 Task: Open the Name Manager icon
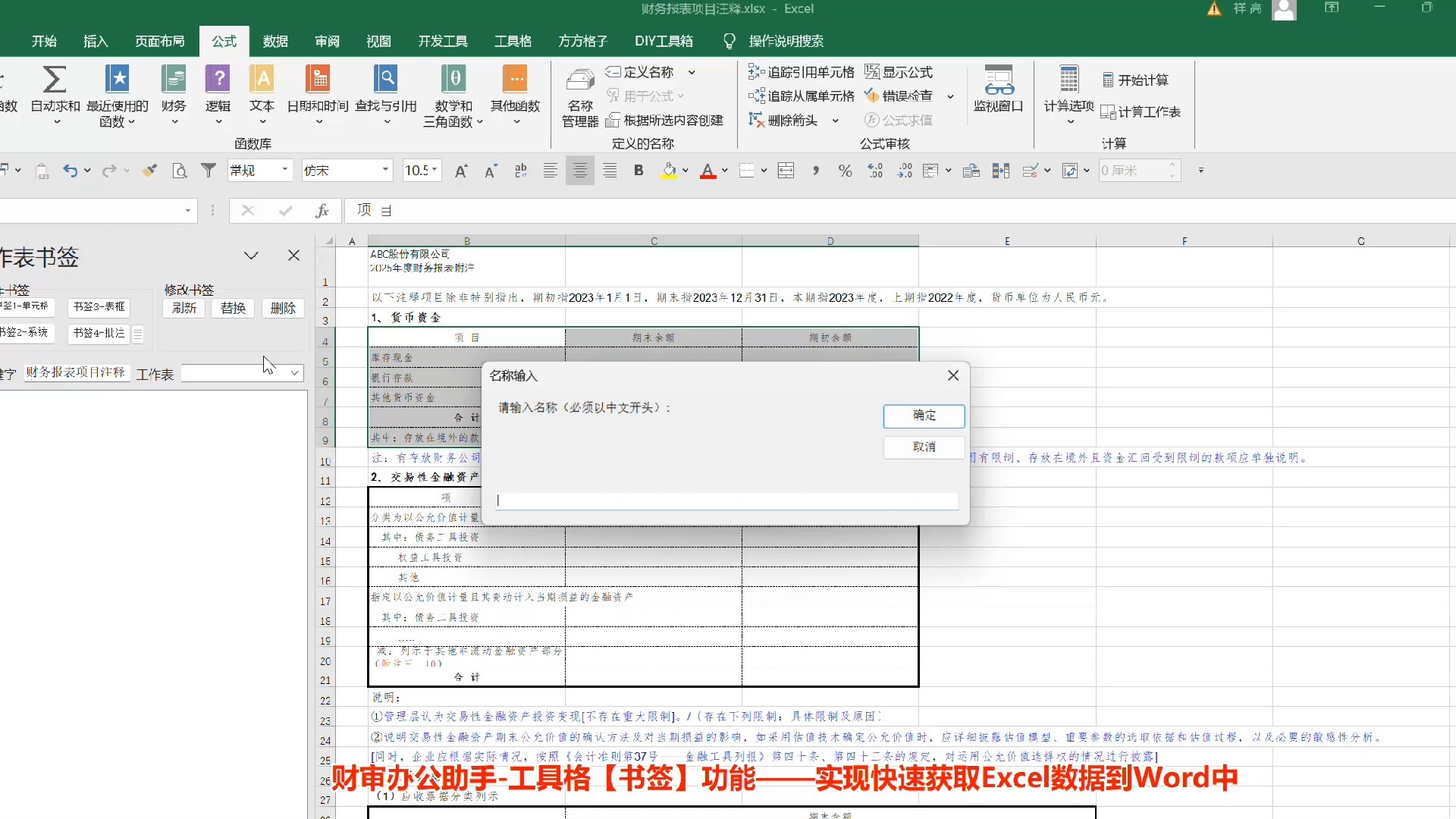(580, 80)
